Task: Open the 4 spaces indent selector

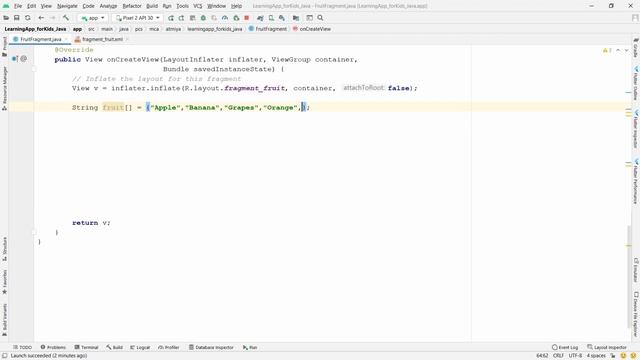Action: 596,356
